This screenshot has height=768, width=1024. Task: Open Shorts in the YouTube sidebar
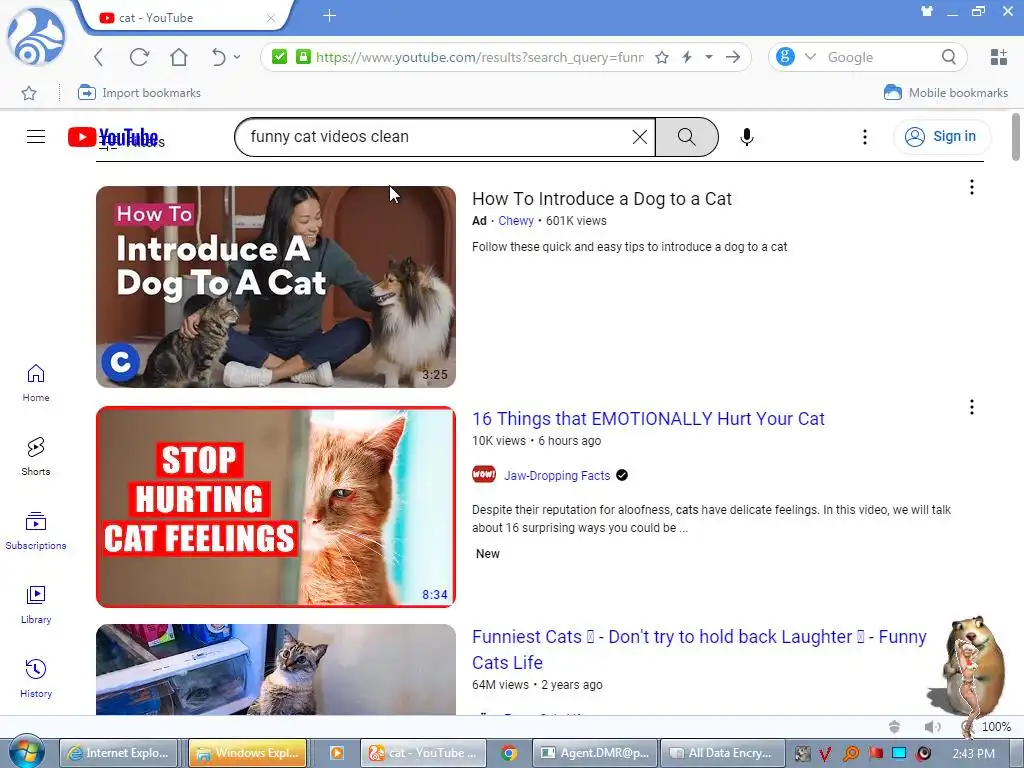pyautogui.click(x=36, y=456)
